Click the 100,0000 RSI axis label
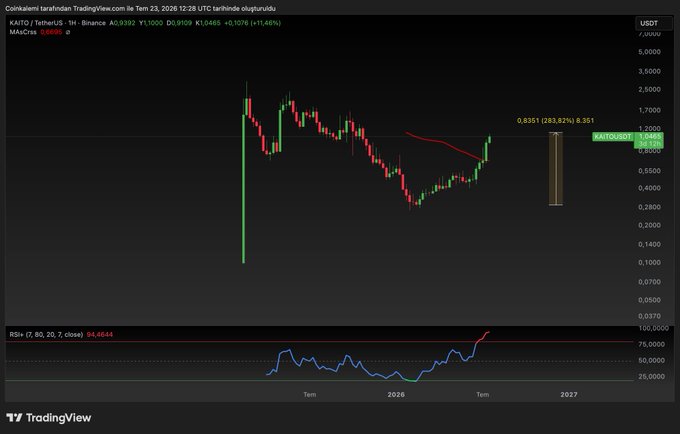The width and height of the screenshot is (680, 434). point(654,328)
